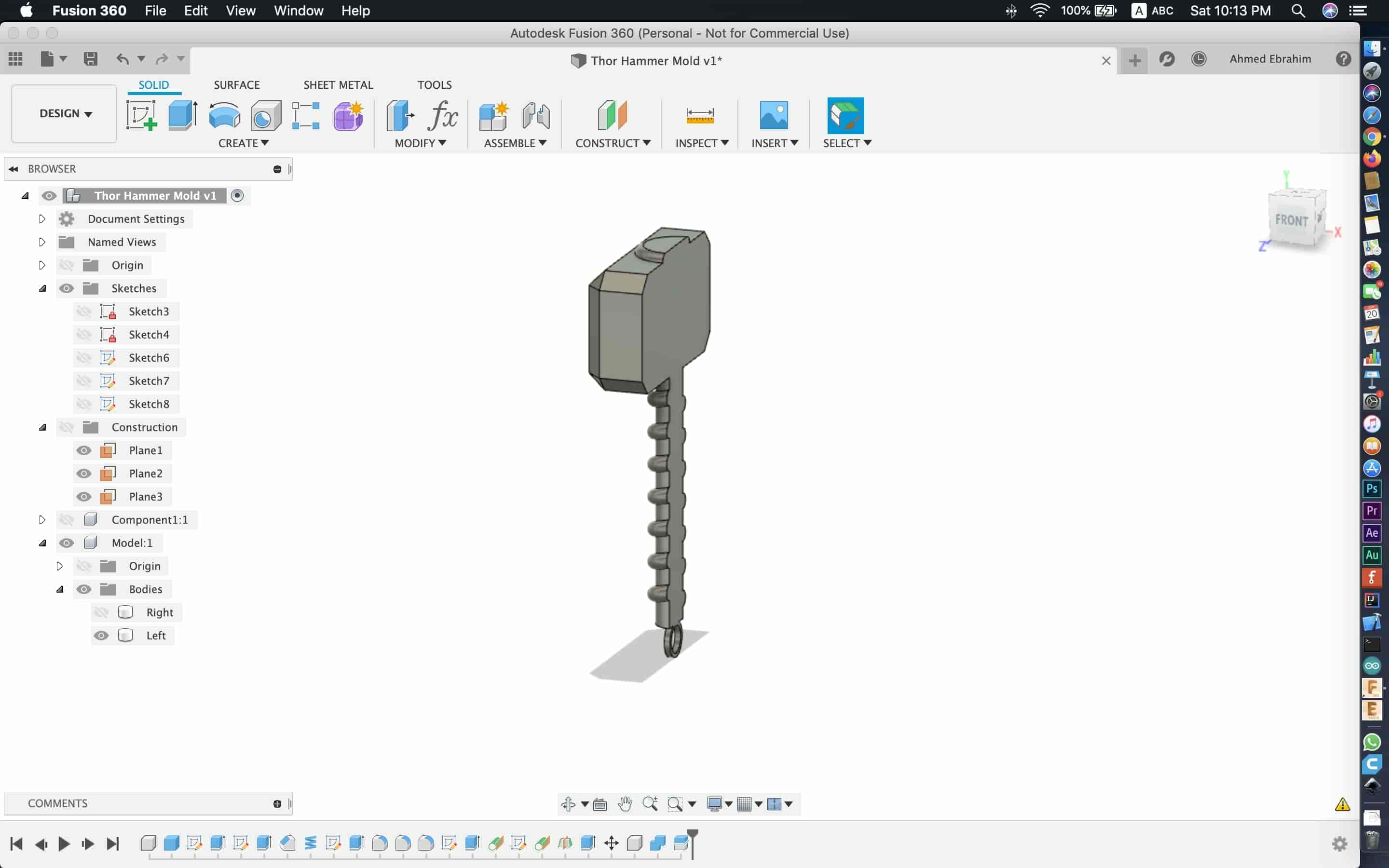The height and width of the screenshot is (868, 1389).
Task: Show Component1:1 via eye icon
Action: [x=67, y=519]
